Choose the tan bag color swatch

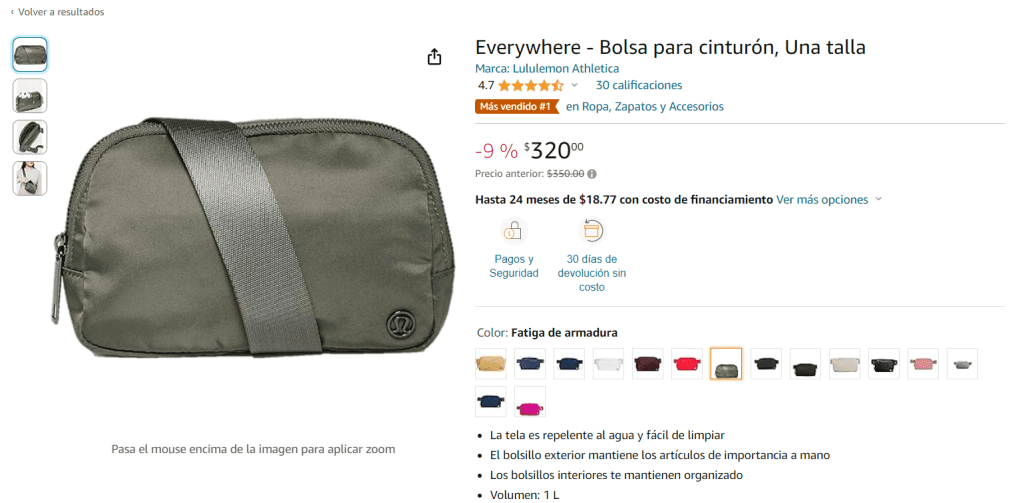click(x=491, y=364)
